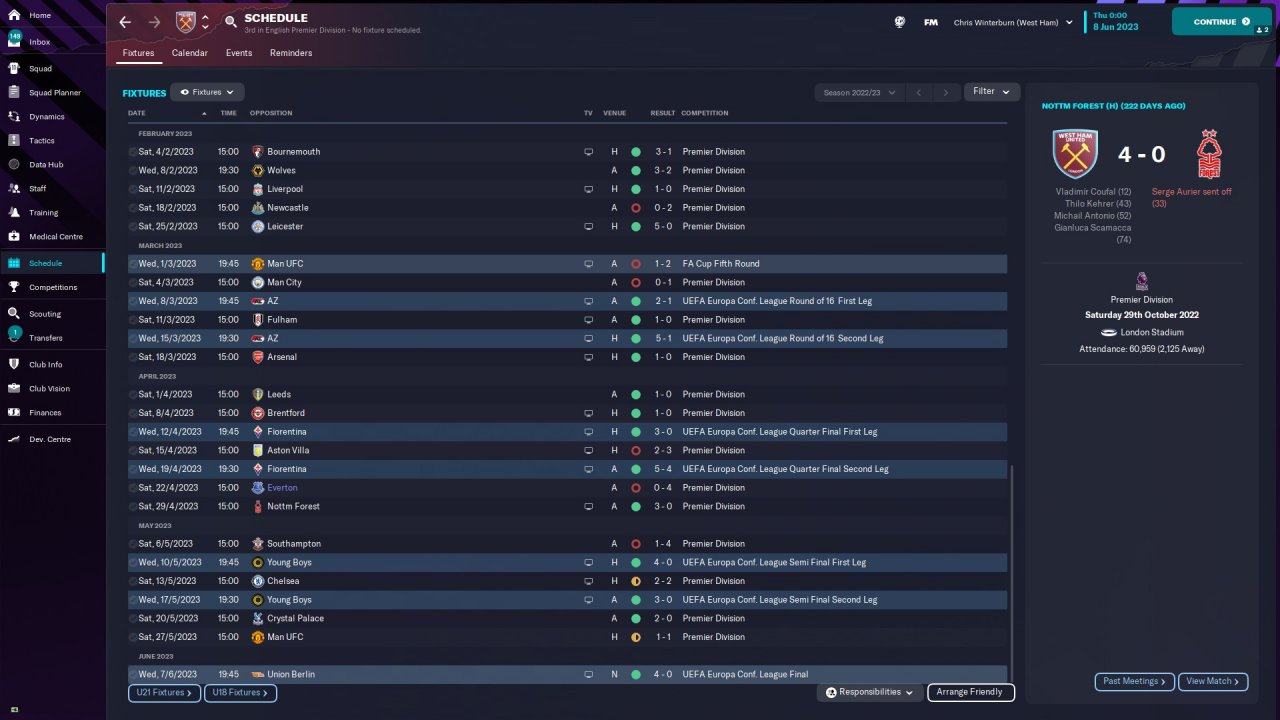Open the Finances screen

click(45, 413)
